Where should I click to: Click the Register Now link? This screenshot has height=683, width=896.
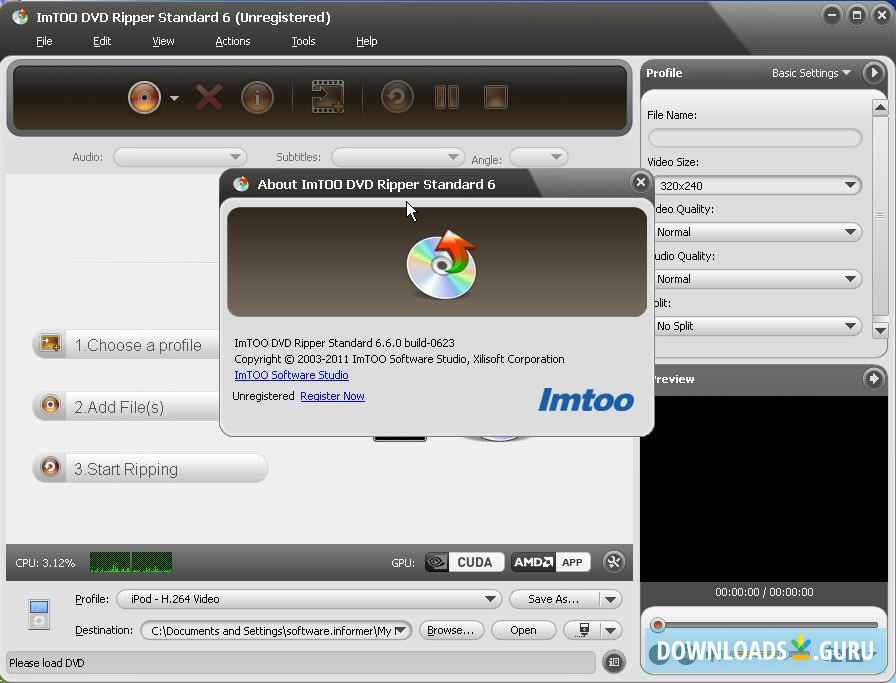click(x=332, y=396)
